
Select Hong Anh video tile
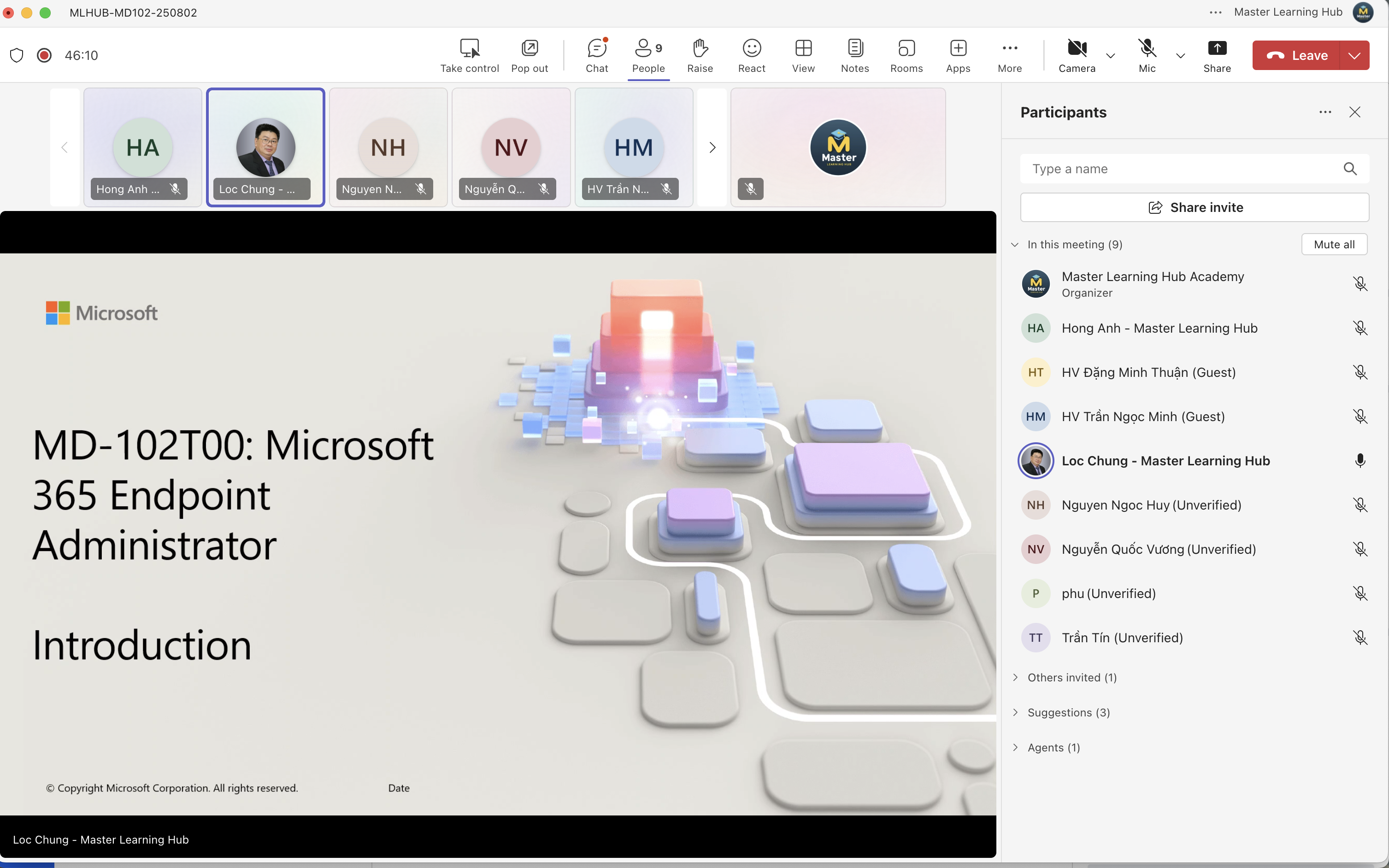[143, 147]
